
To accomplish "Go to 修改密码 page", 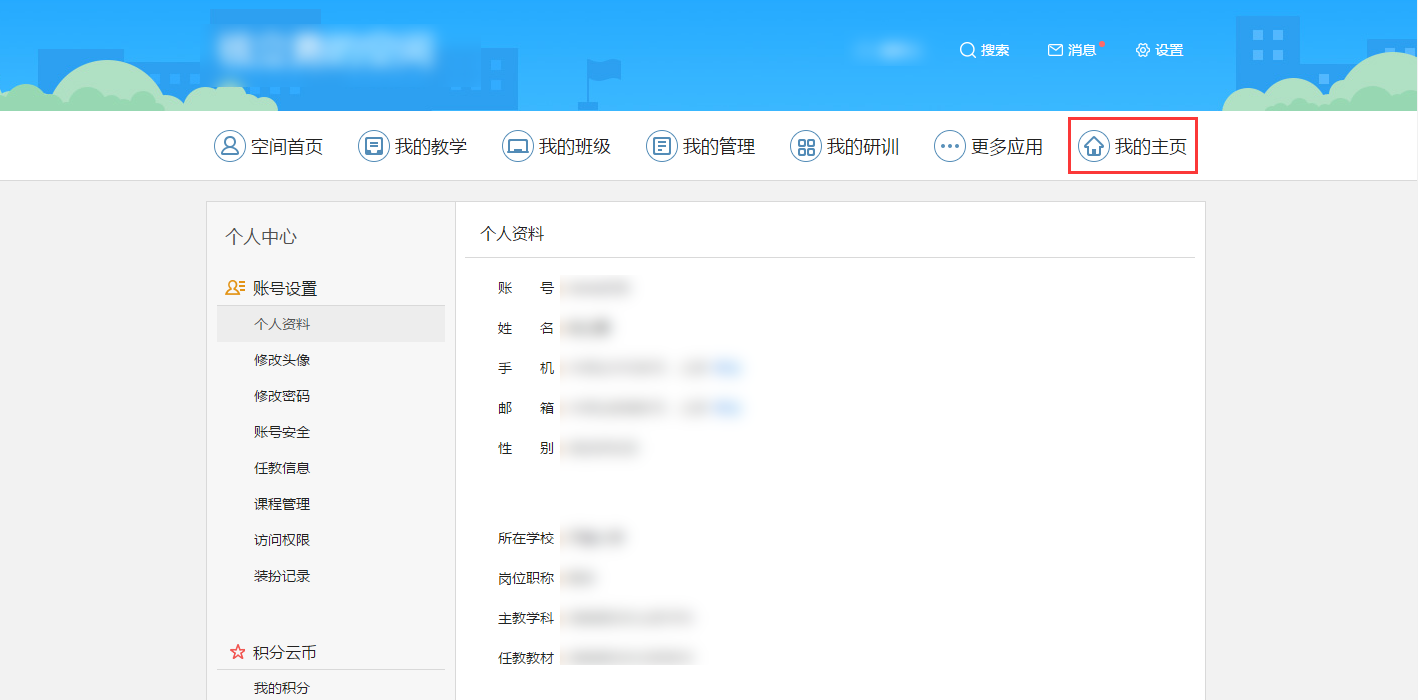I will coord(282,396).
